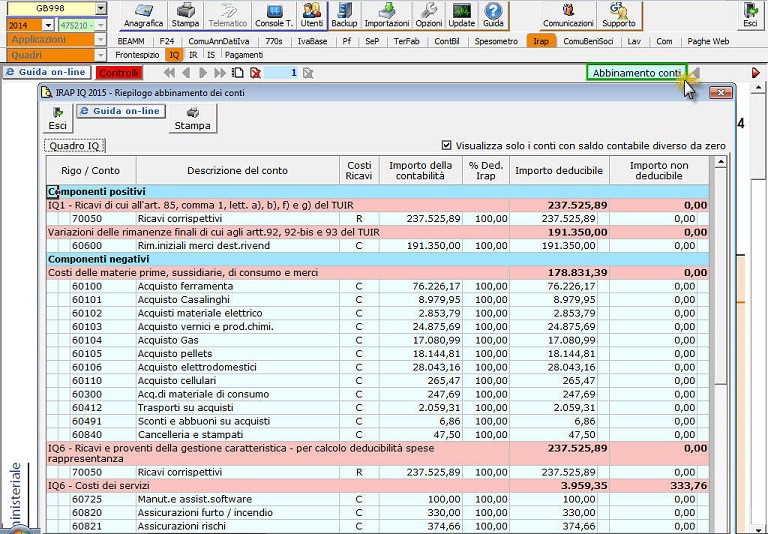Go to the first record arrow
This screenshot has height=534, width=768.
point(169,73)
